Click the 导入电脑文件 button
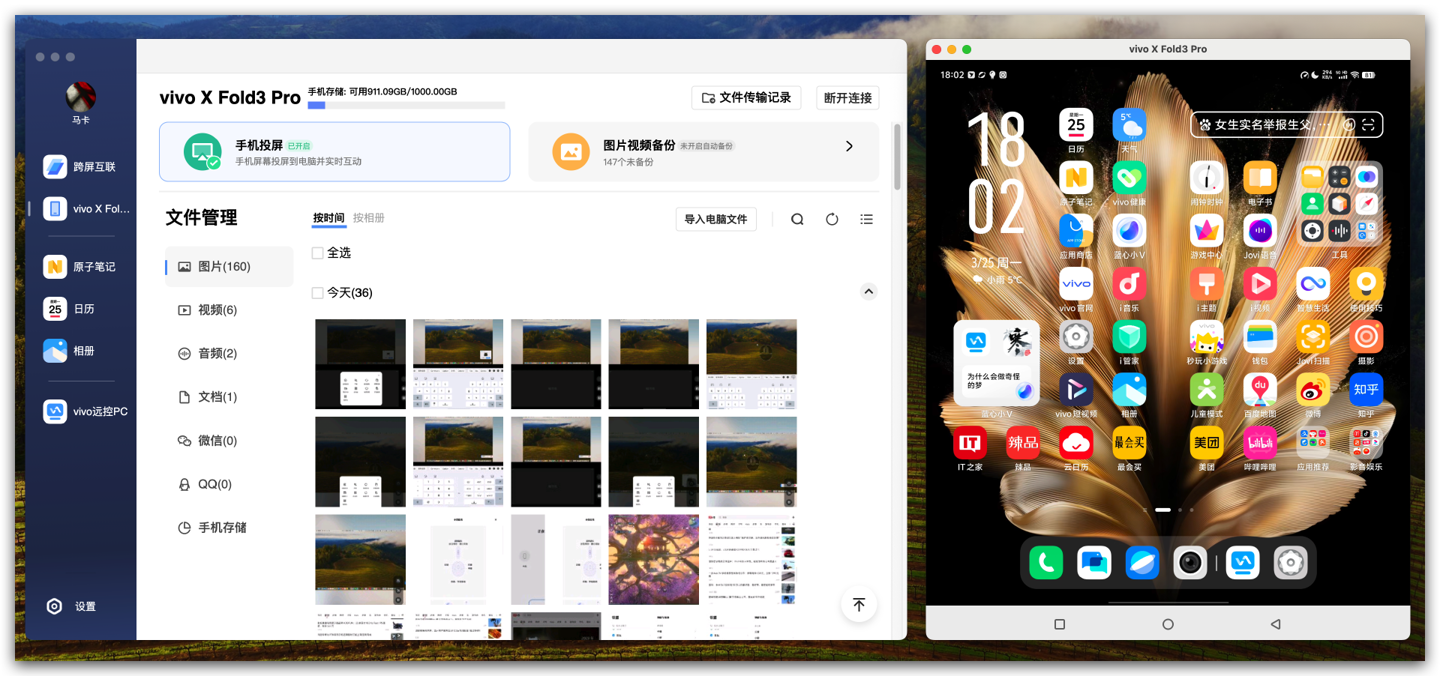 [715, 219]
